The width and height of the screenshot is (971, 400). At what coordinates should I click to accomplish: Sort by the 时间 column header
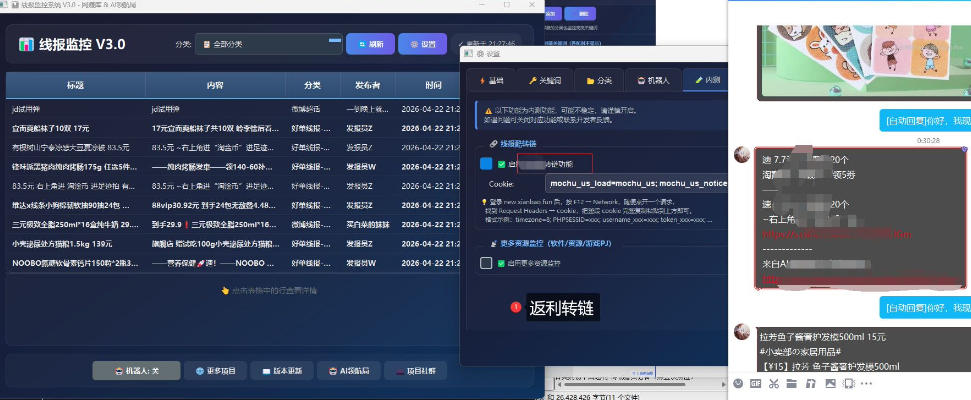pyautogui.click(x=432, y=85)
